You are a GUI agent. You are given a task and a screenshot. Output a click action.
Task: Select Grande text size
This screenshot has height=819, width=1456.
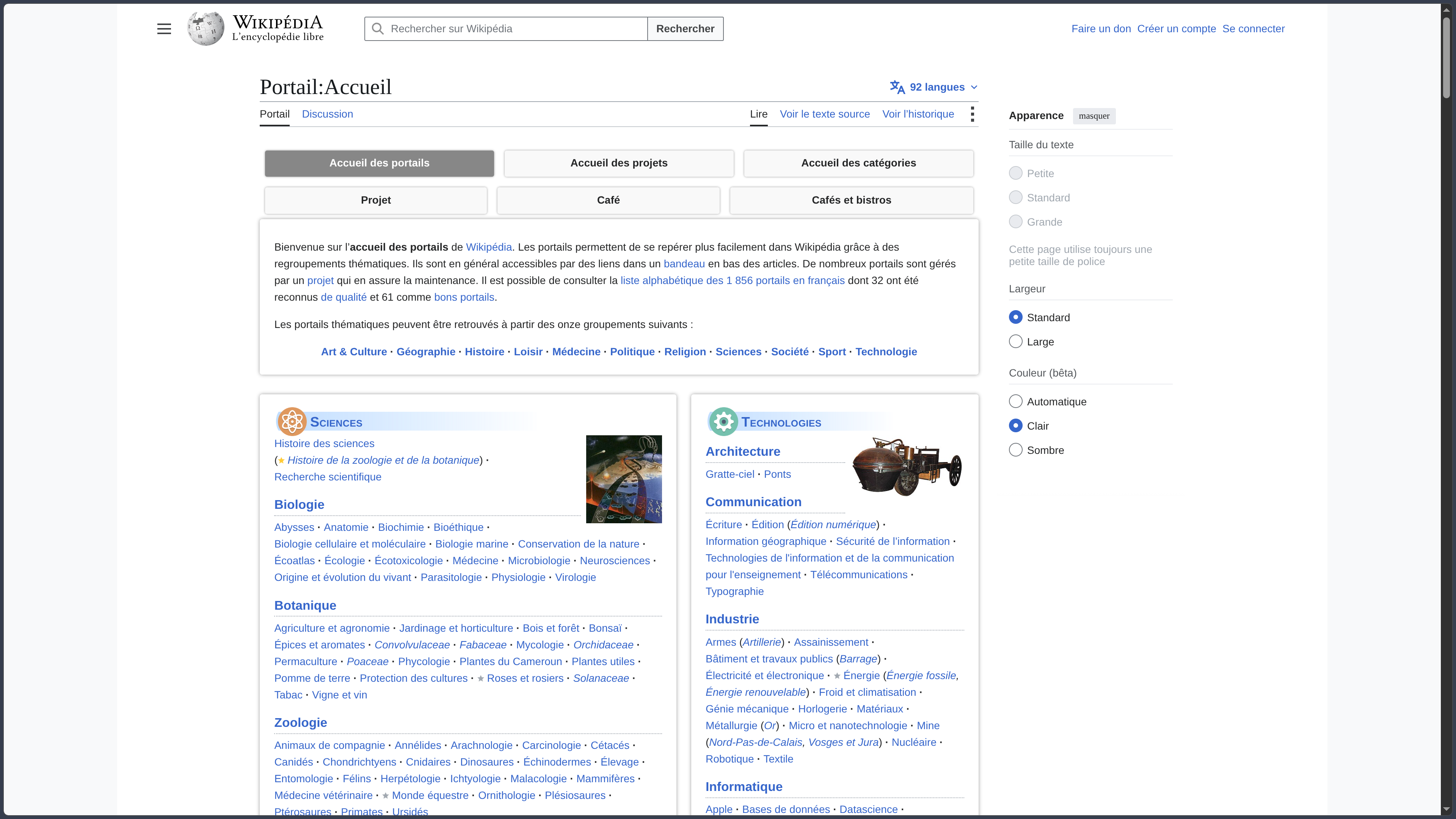[1016, 221]
